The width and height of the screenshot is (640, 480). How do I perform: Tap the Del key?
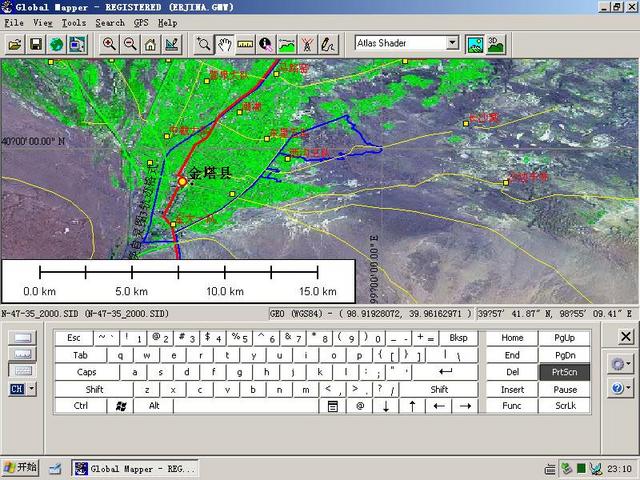click(x=512, y=372)
